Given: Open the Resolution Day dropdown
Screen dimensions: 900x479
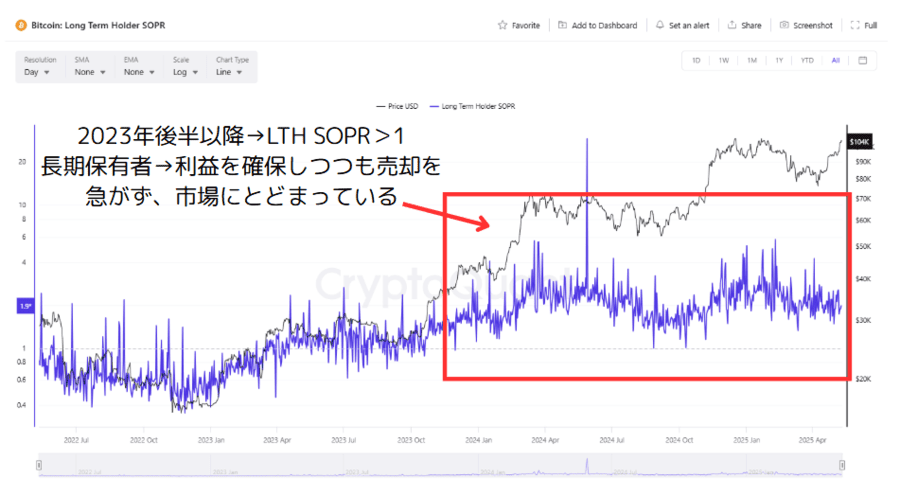Looking at the screenshot, I should pyautogui.click(x=37, y=72).
